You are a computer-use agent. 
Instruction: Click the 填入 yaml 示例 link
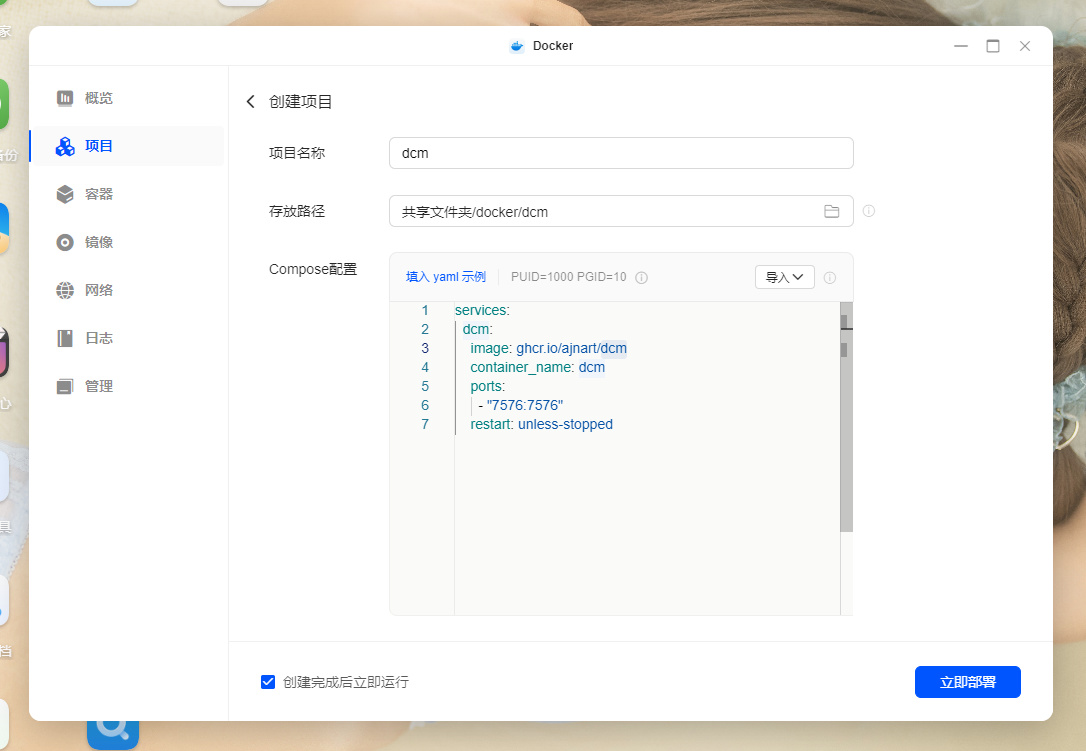445,276
